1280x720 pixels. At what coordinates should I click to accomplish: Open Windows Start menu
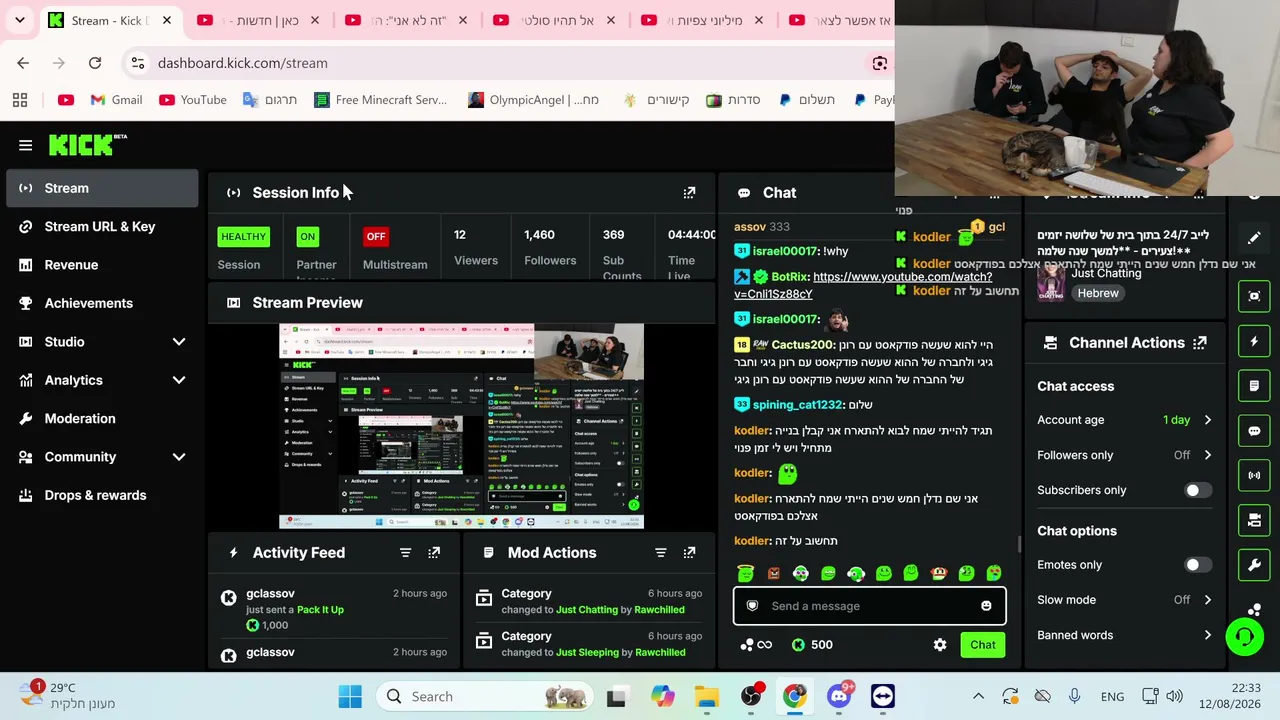(x=350, y=697)
